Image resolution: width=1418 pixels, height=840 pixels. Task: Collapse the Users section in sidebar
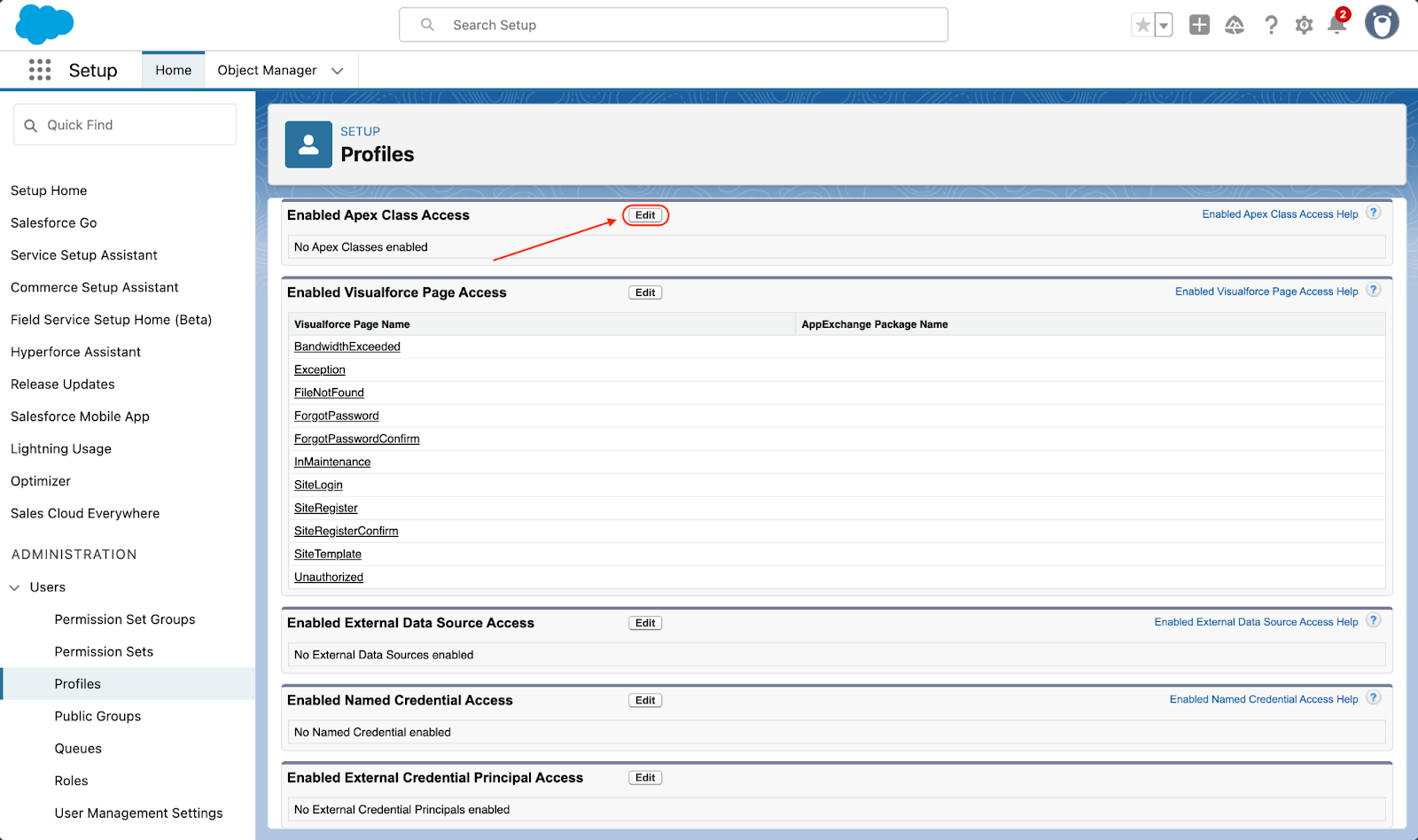click(x=15, y=587)
